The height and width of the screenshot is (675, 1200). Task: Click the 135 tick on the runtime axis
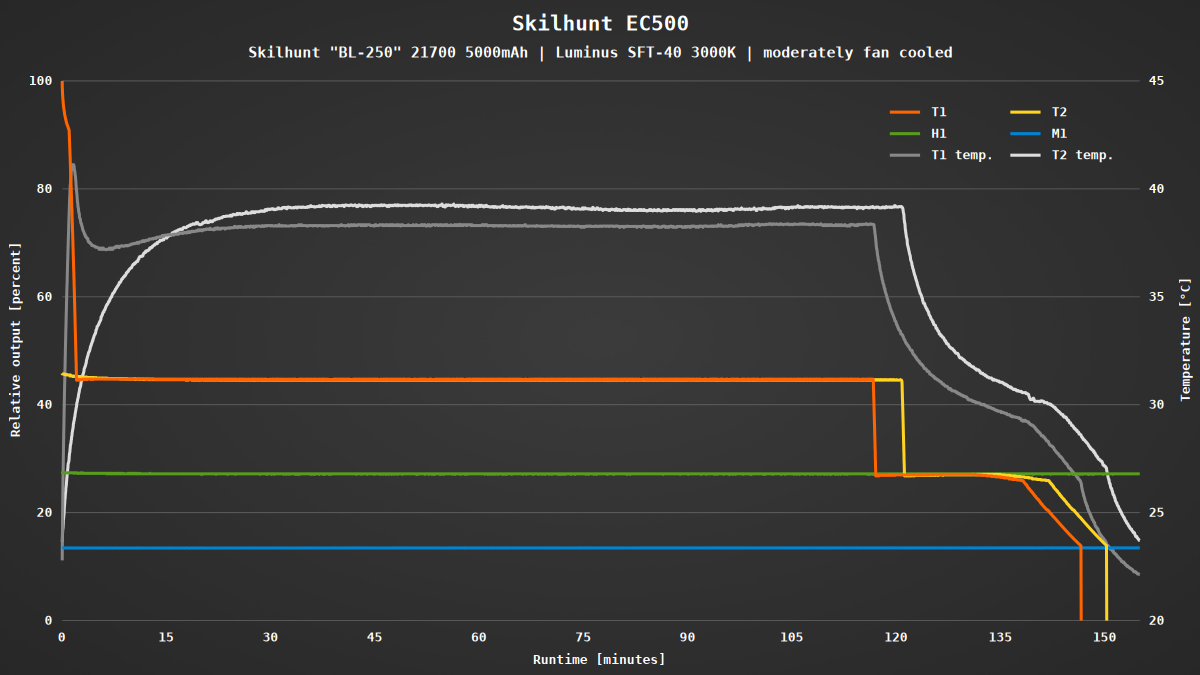tap(1000, 637)
